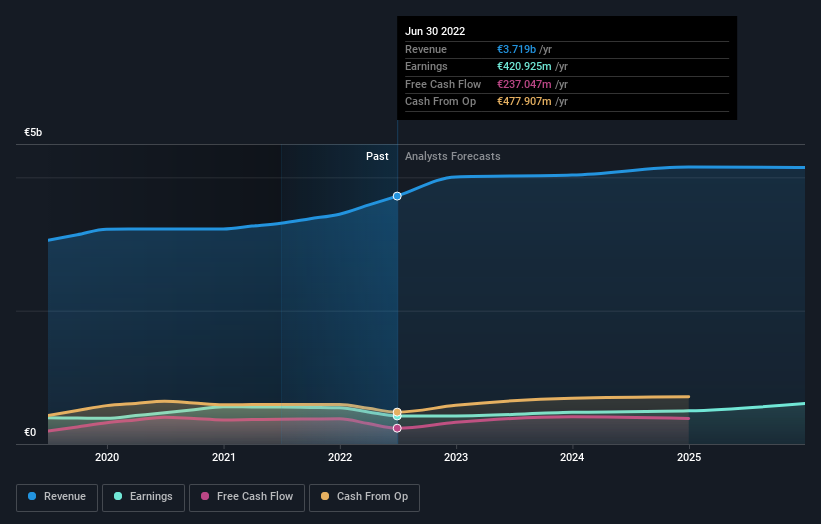Toggle the Earnings legend button

143,497
